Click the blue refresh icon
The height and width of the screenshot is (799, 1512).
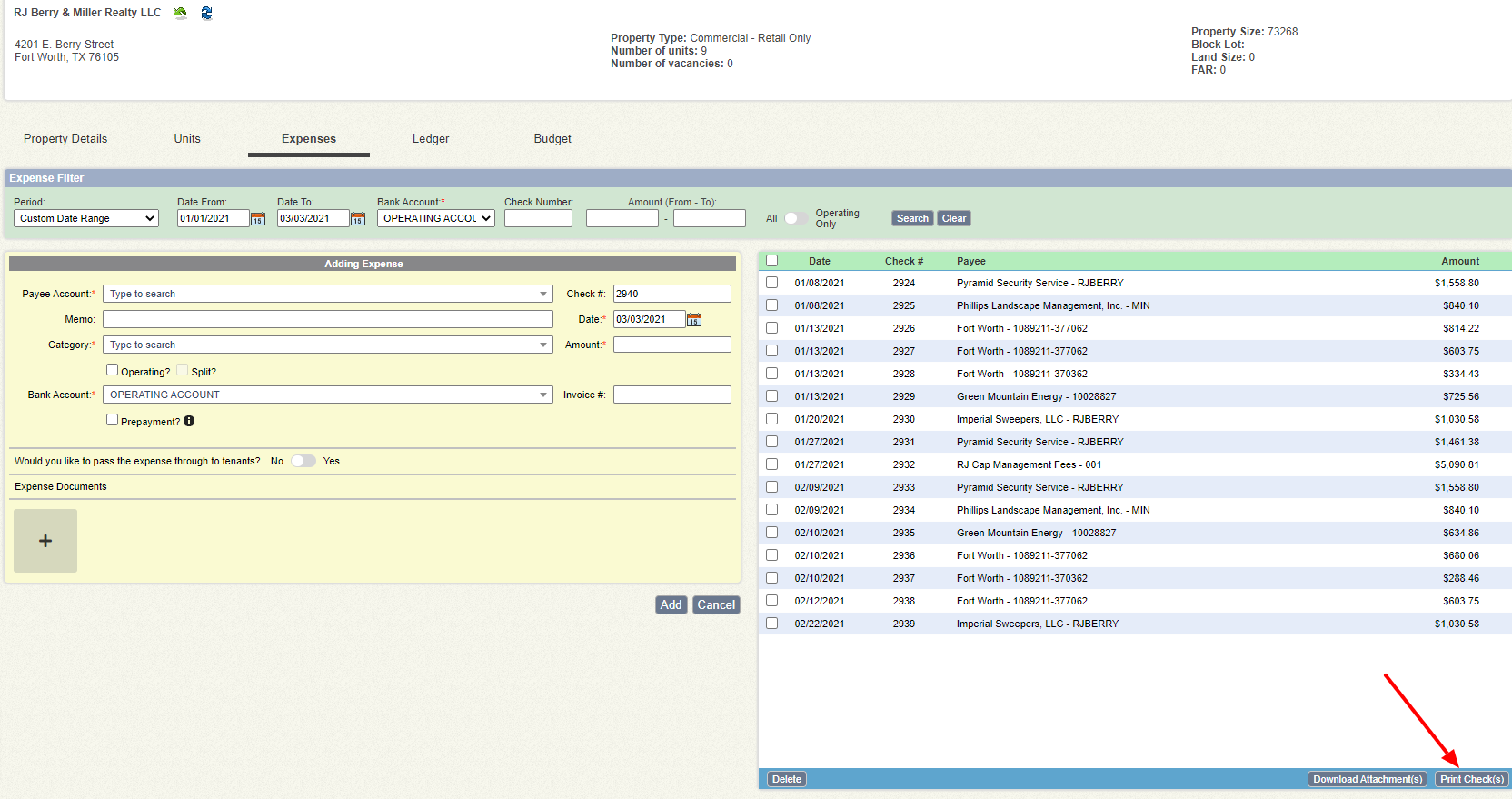[206, 13]
